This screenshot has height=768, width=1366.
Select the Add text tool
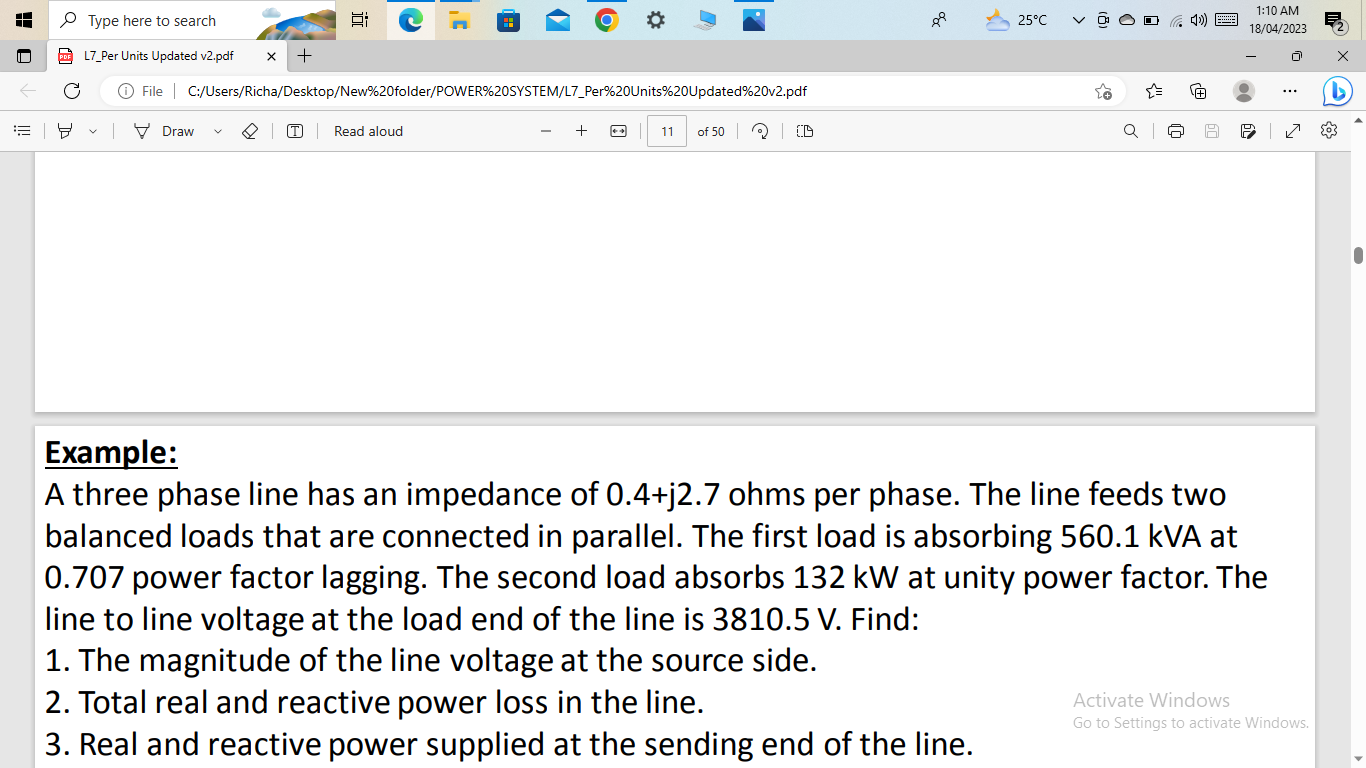tap(294, 131)
